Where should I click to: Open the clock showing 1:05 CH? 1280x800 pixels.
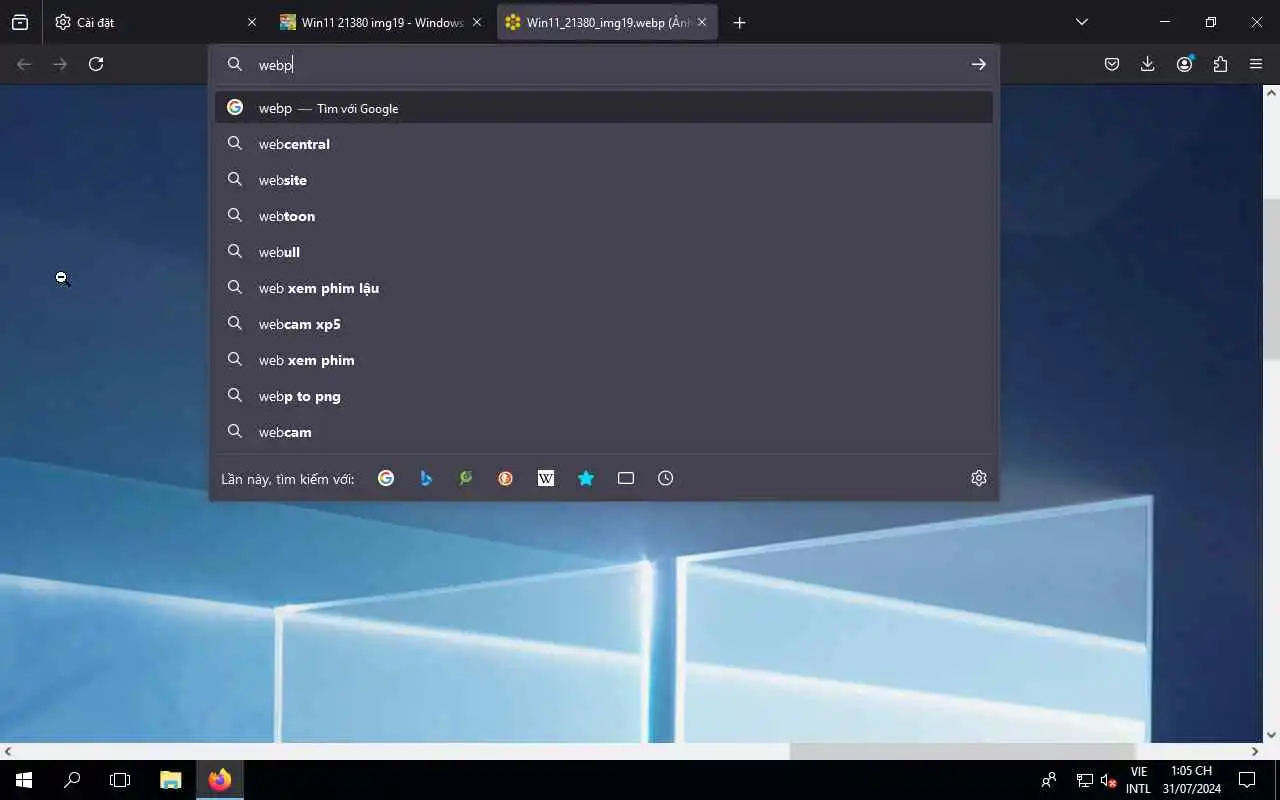pos(1191,780)
